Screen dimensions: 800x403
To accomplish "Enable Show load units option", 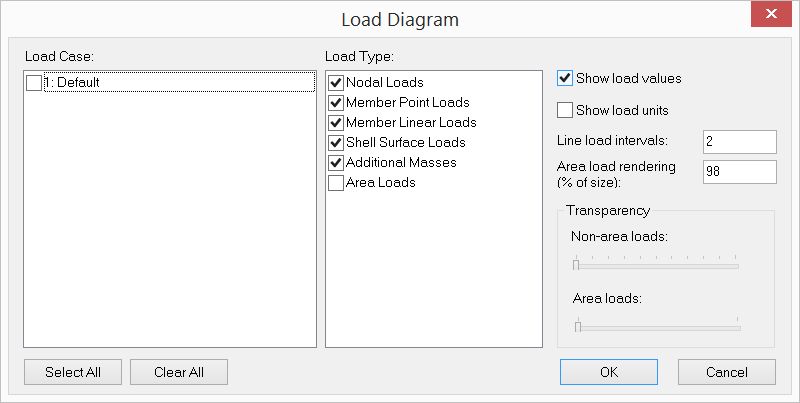I will pos(565,110).
